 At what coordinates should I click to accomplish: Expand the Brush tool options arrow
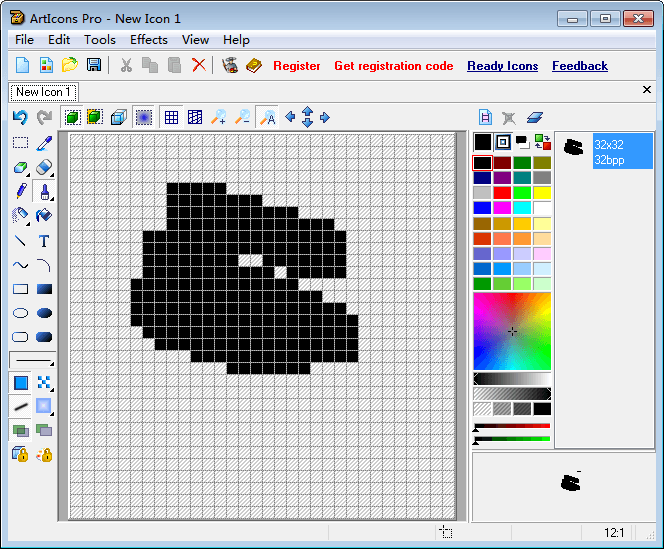52,198
